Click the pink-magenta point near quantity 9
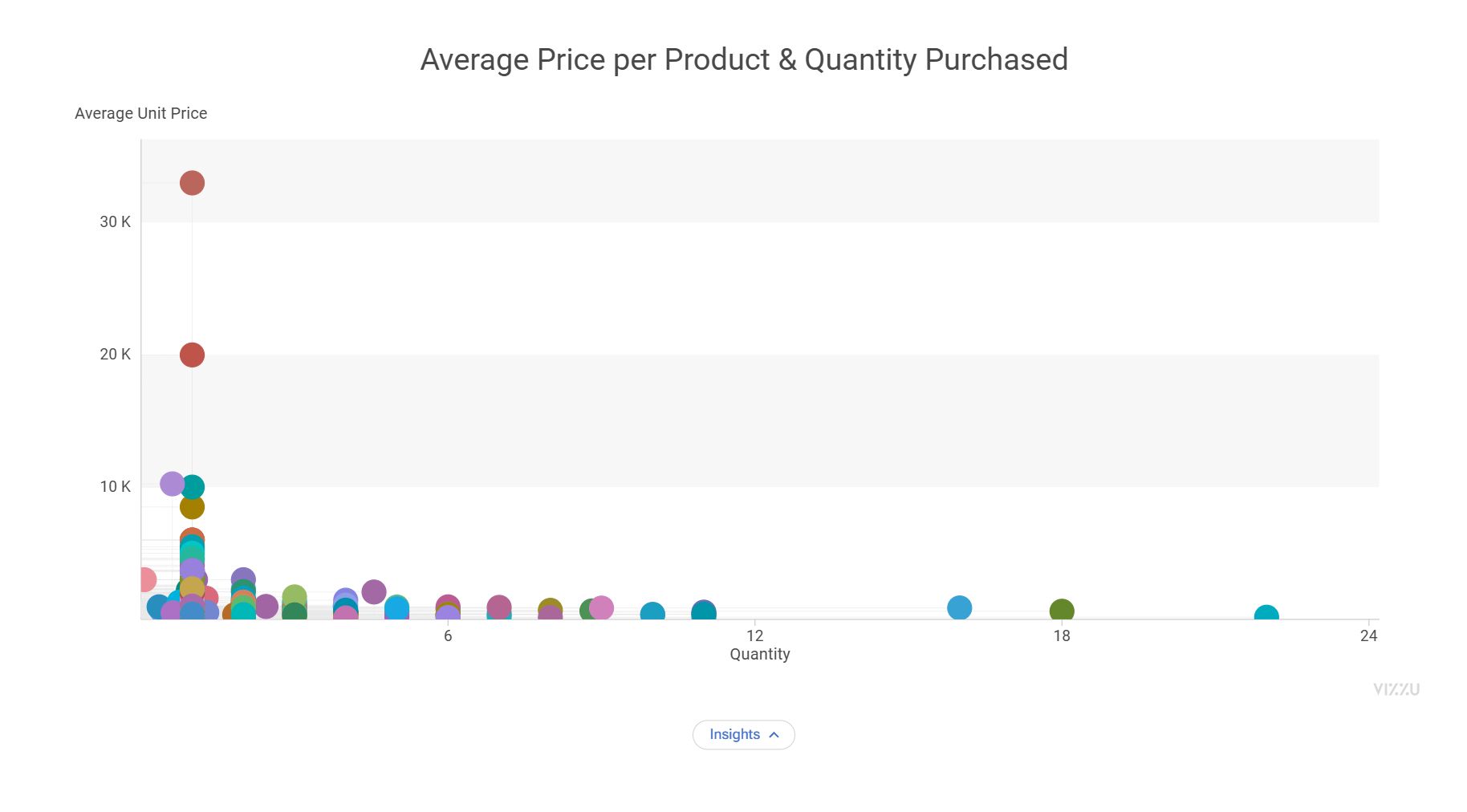Image resolution: width=1467 pixels, height=812 pixels. (x=601, y=608)
